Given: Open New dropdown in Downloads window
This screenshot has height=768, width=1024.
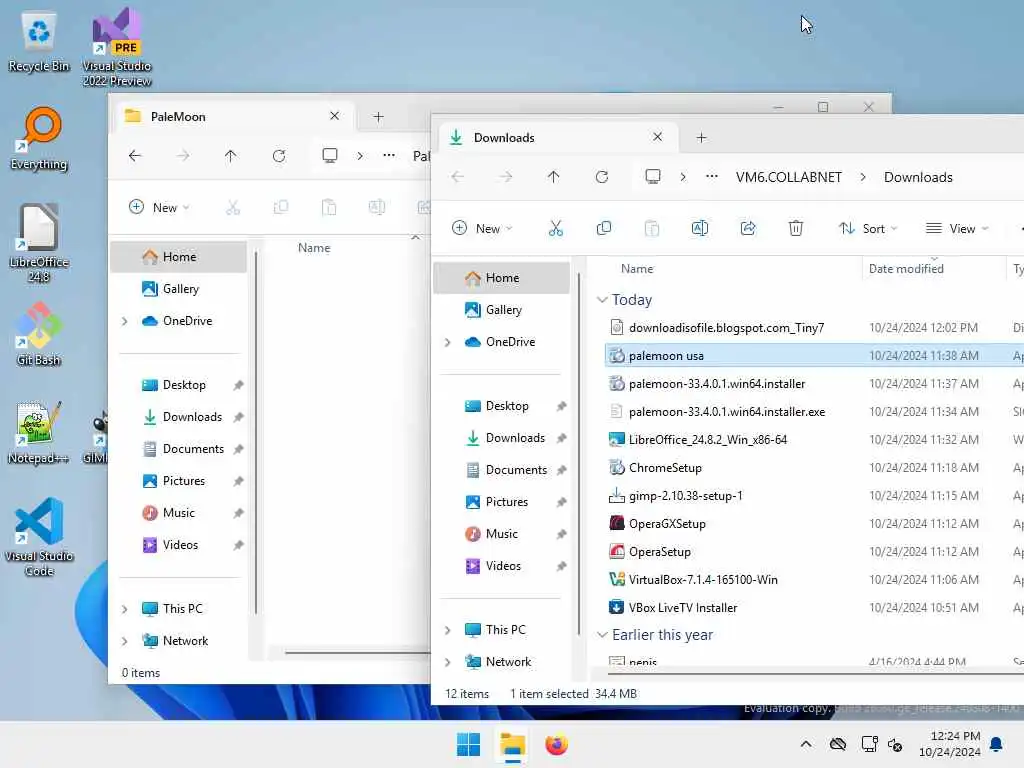Looking at the screenshot, I should (482, 228).
